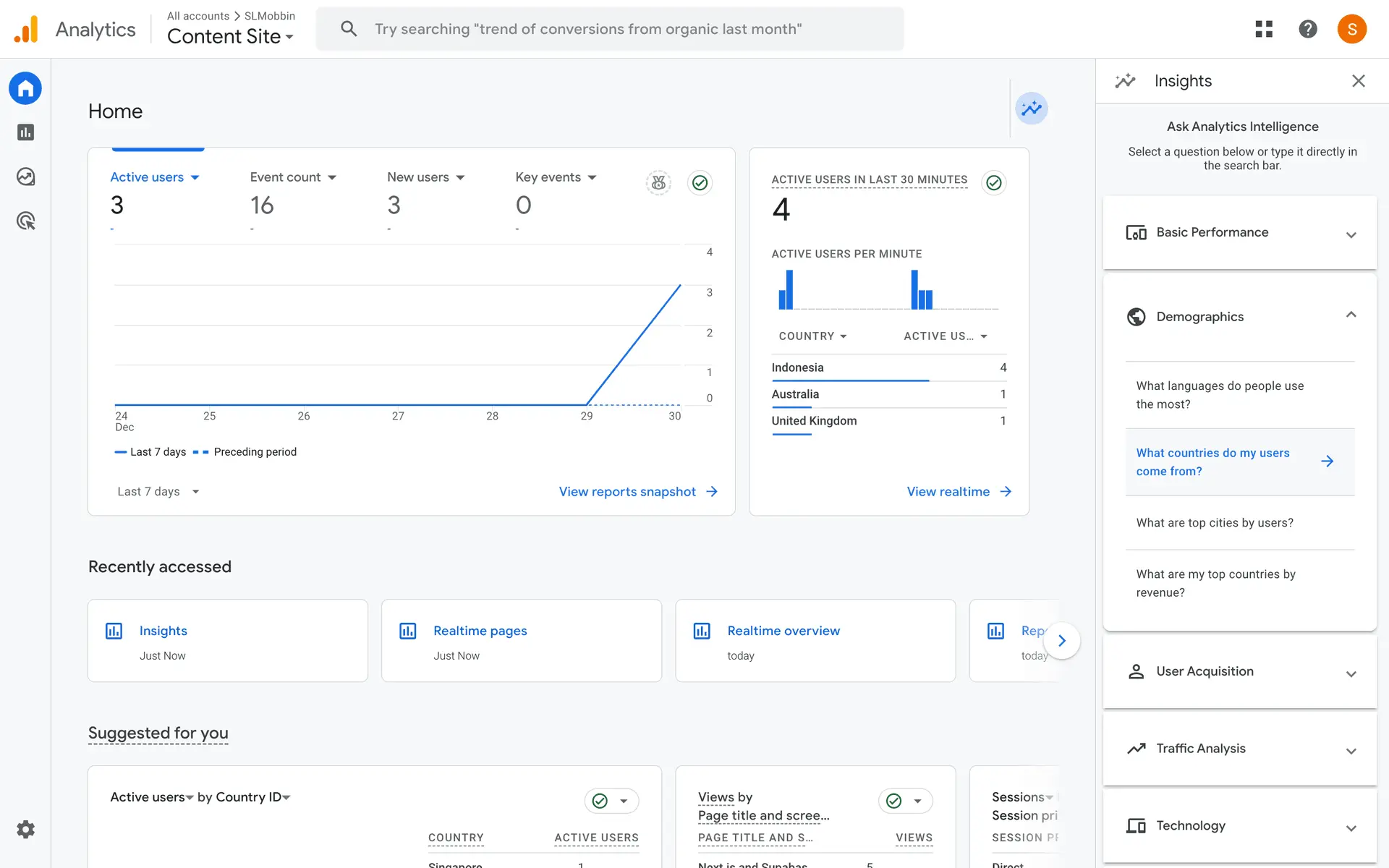
Task: Open the Help icon
Action: [x=1307, y=29]
